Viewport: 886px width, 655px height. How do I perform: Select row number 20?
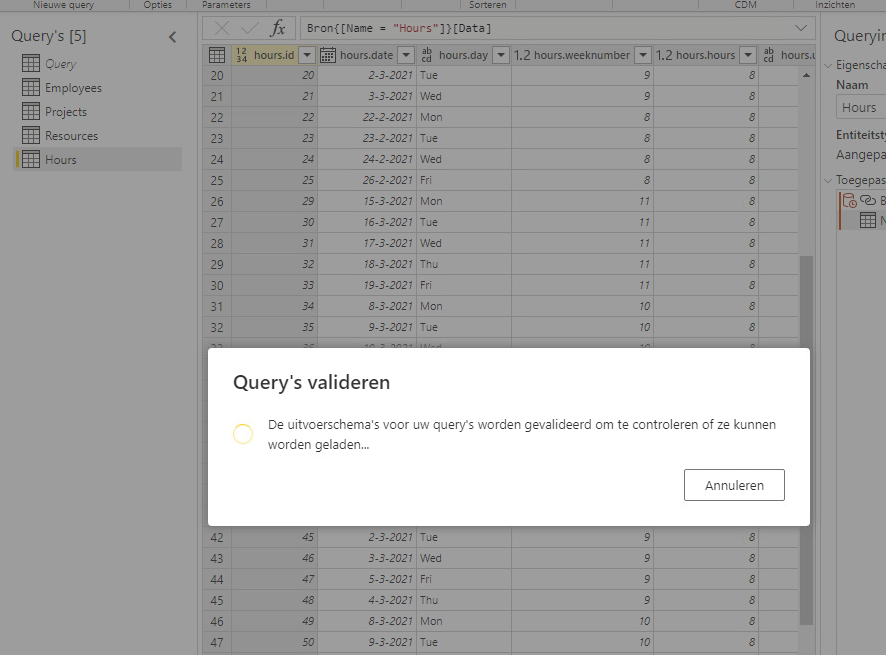[x=217, y=75]
